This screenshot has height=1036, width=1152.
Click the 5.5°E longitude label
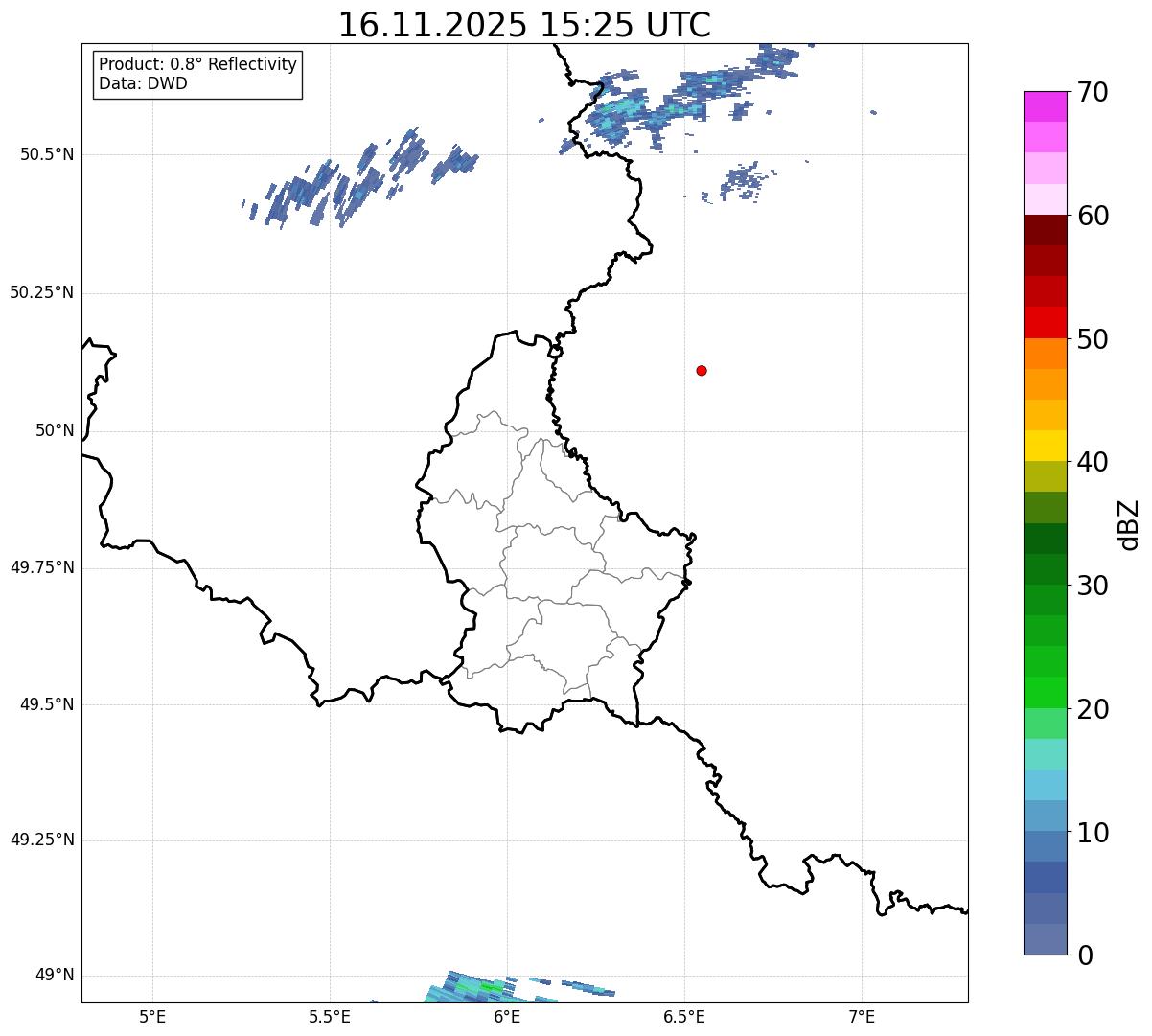[x=330, y=1016]
